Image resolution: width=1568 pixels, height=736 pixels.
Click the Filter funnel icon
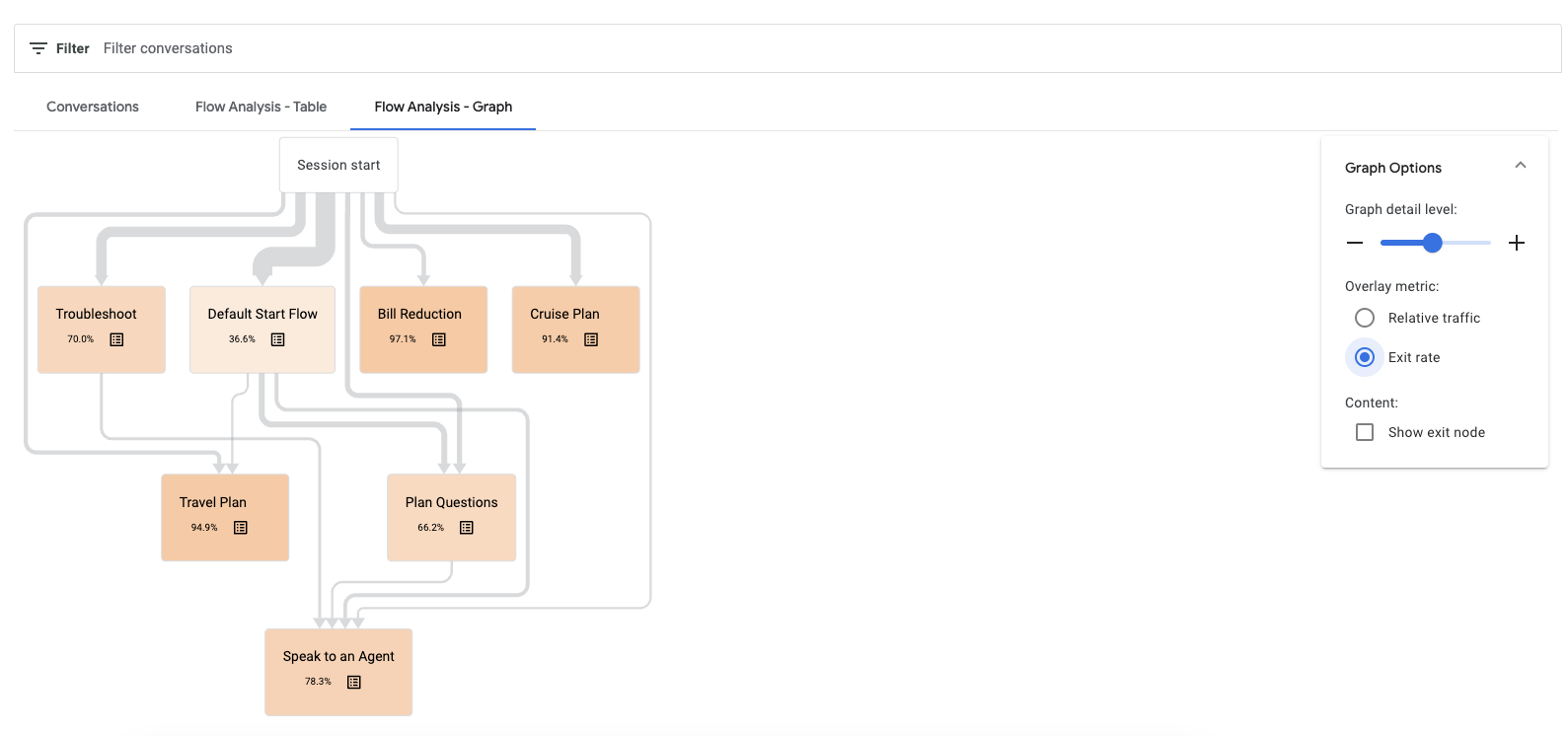pyautogui.click(x=38, y=48)
